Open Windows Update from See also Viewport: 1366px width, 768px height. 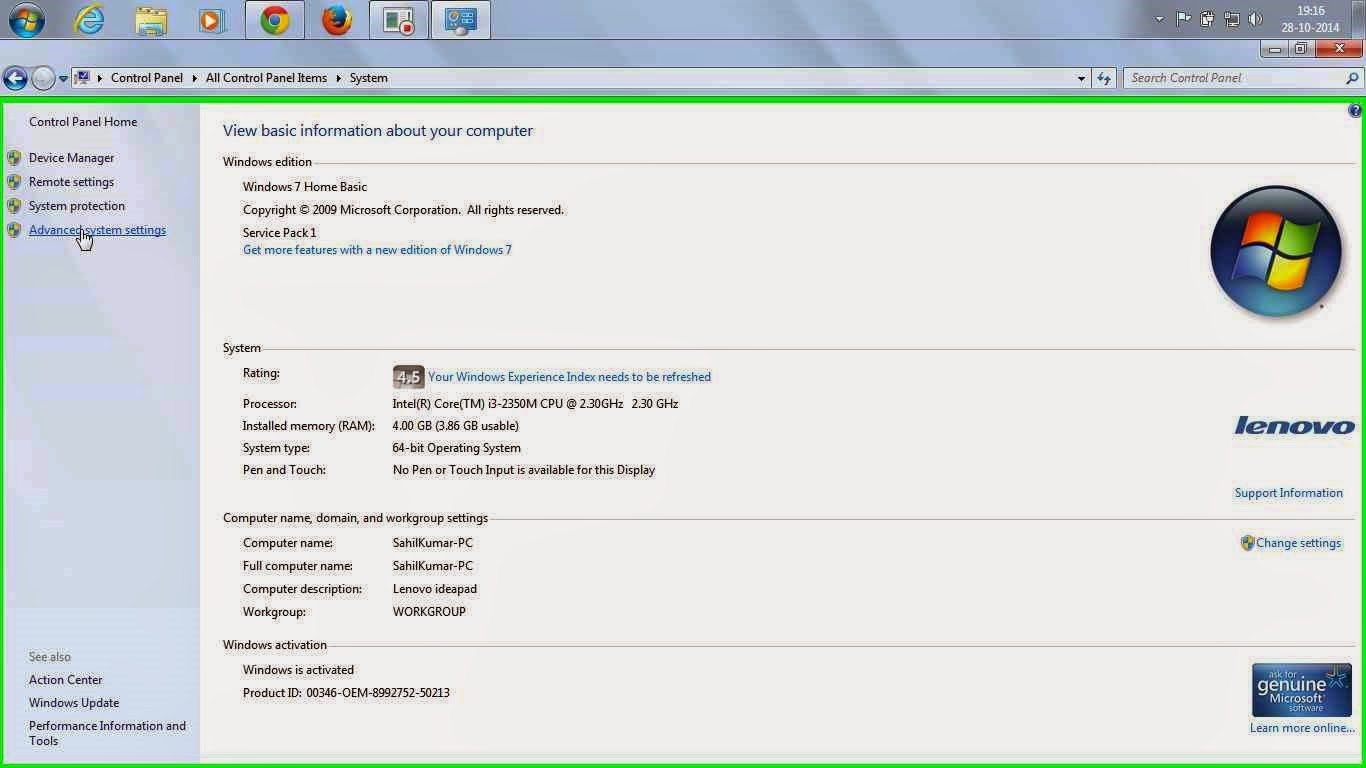tap(73, 702)
